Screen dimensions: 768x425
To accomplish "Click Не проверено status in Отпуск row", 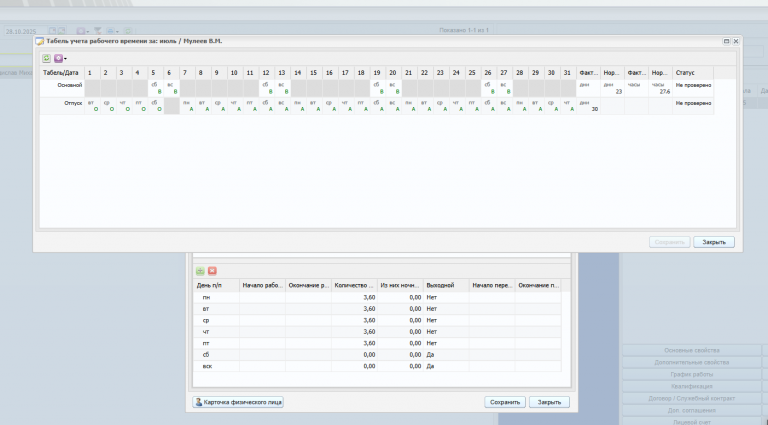I will tap(693, 103).
